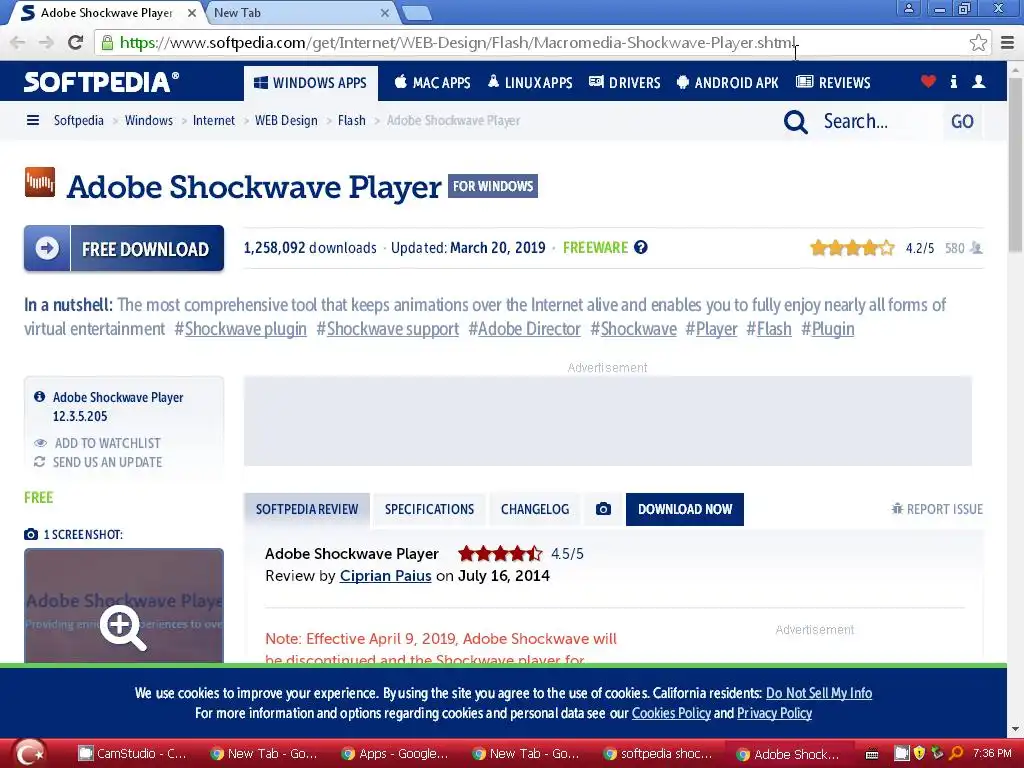The image size is (1024, 768).
Task: Open the Softpedia hamburger menu in breadcrumb
Action: point(33,120)
